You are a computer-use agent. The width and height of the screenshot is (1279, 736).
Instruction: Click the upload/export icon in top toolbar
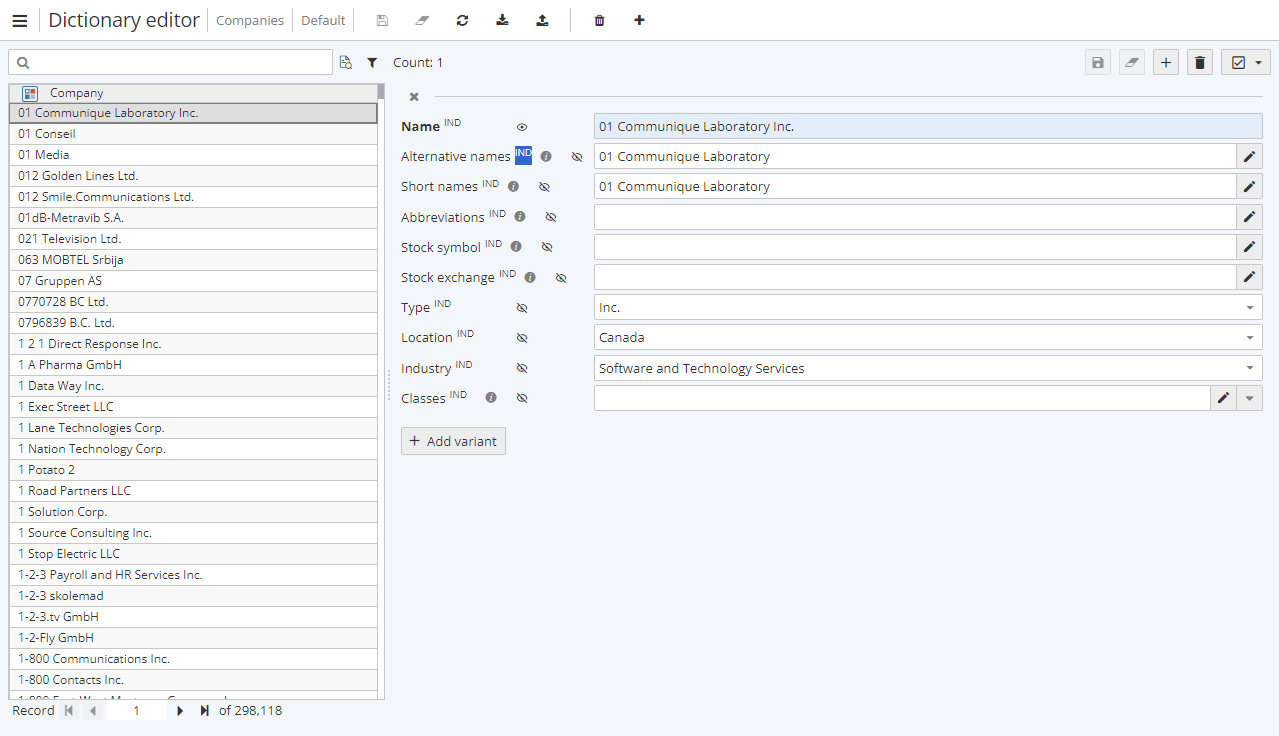[542, 20]
